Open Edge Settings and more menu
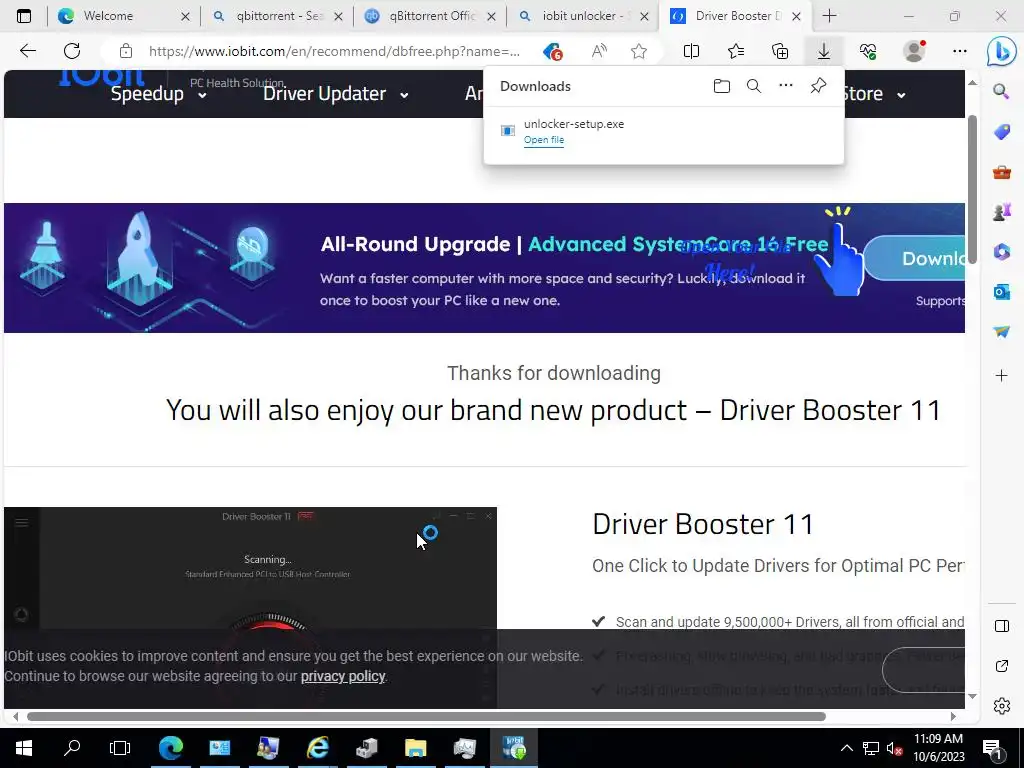 coord(959,51)
